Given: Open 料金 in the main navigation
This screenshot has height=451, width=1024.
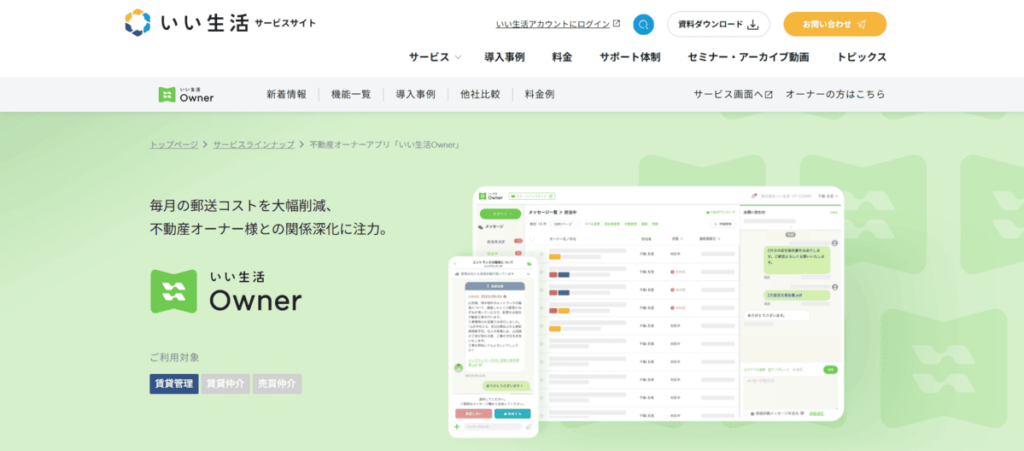Looking at the screenshot, I should (x=562, y=57).
